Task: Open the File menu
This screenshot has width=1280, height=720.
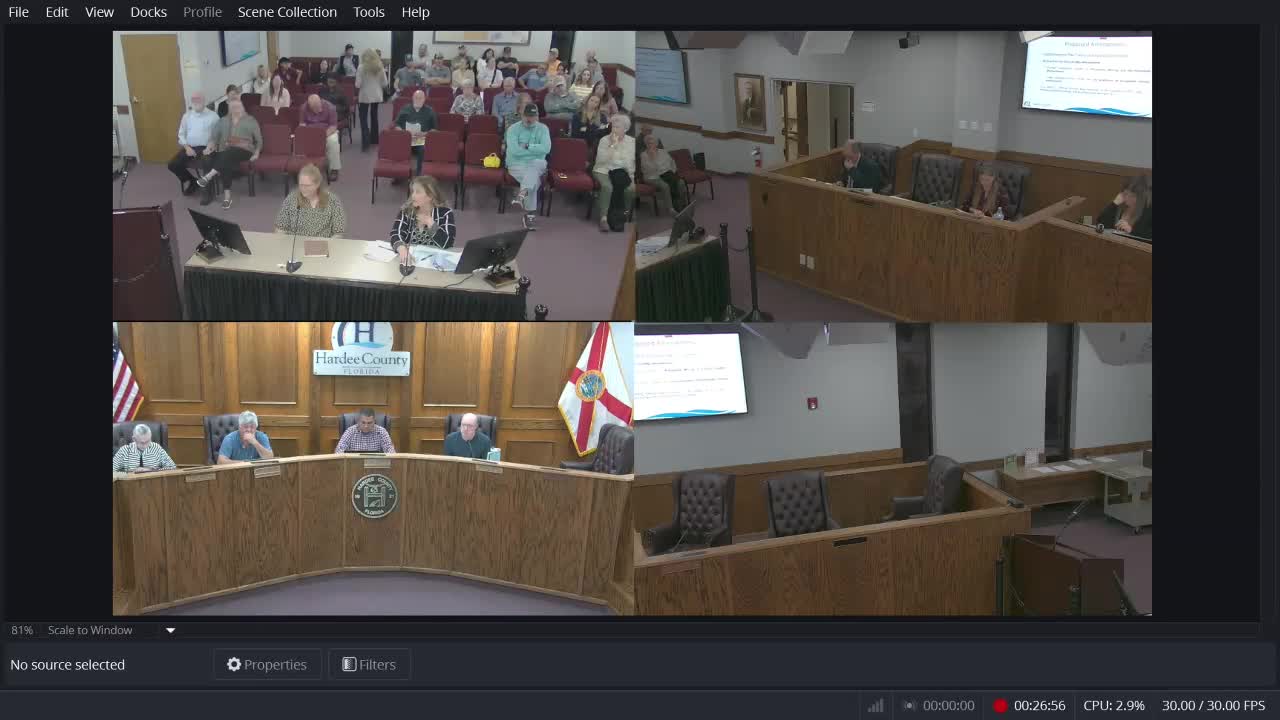Action: coord(19,12)
